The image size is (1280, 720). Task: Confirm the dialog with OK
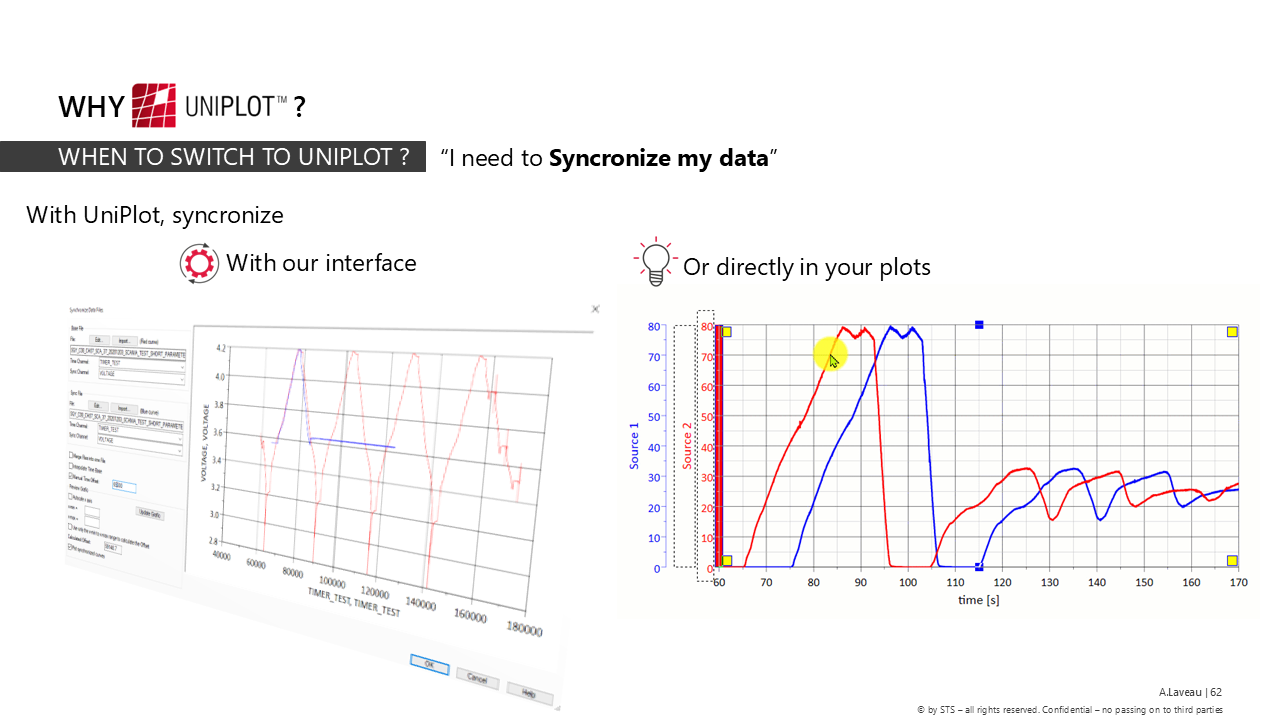coord(431,663)
